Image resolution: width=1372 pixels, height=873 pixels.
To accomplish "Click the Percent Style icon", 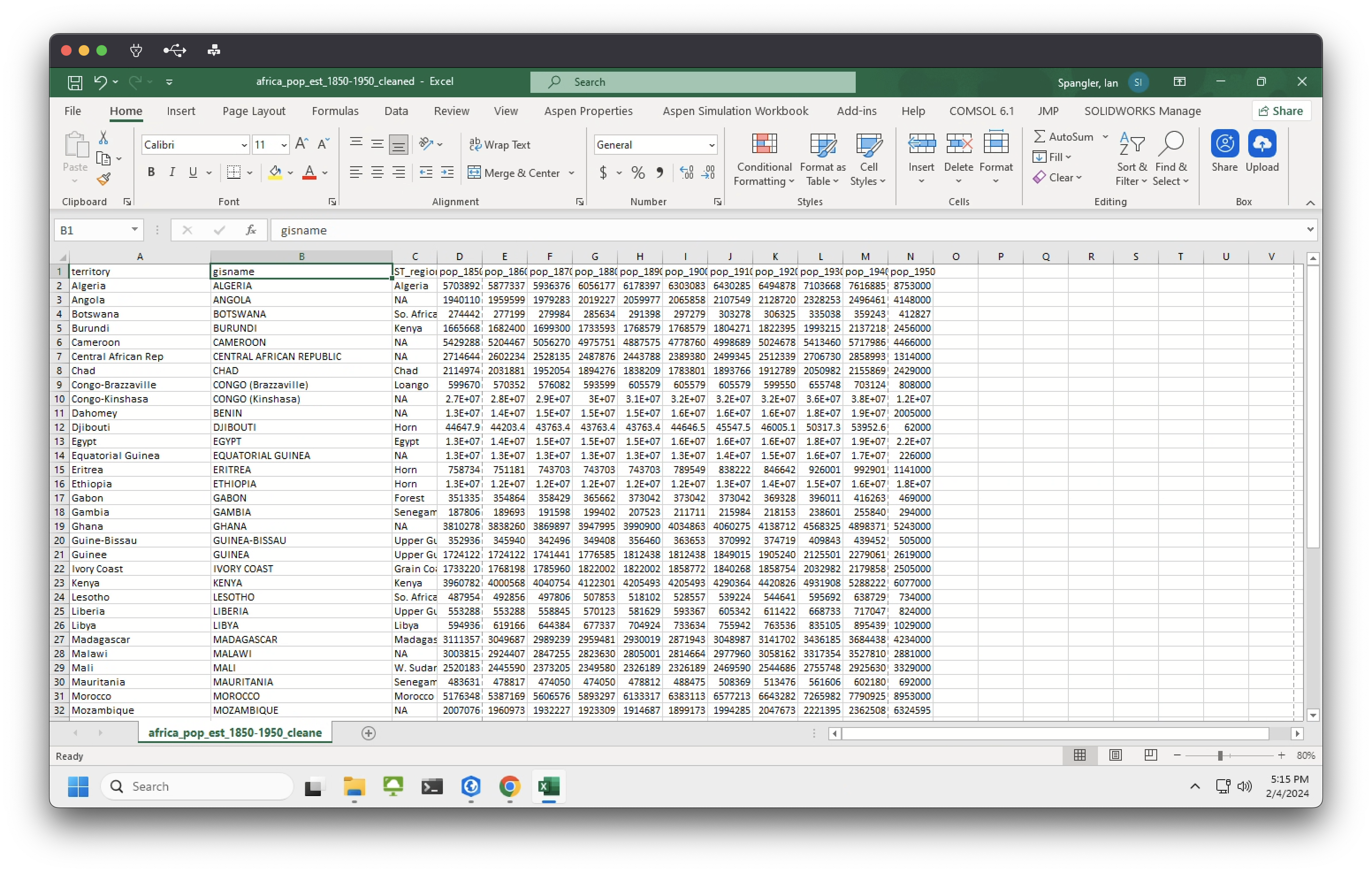I will point(637,173).
